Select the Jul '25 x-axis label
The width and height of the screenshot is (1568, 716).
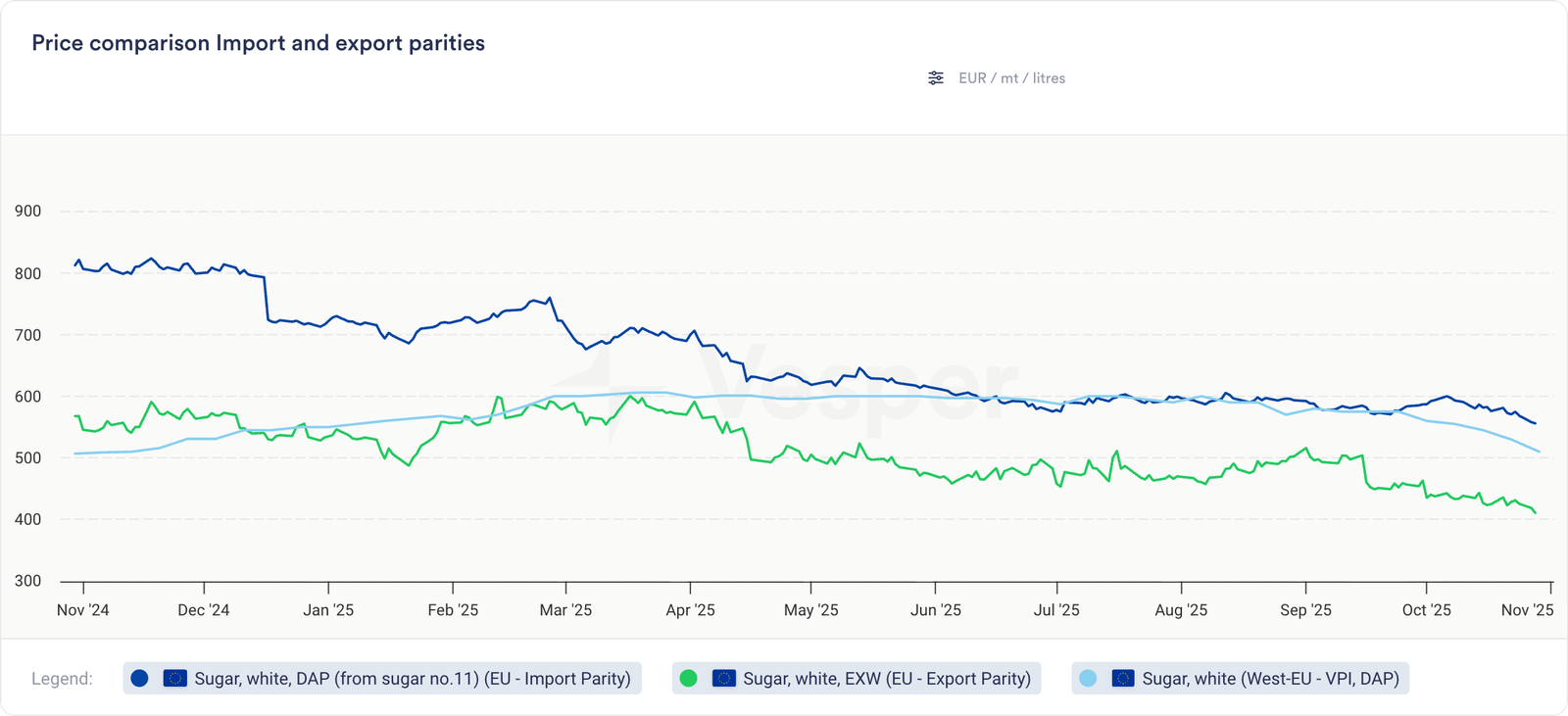pos(1056,610)
